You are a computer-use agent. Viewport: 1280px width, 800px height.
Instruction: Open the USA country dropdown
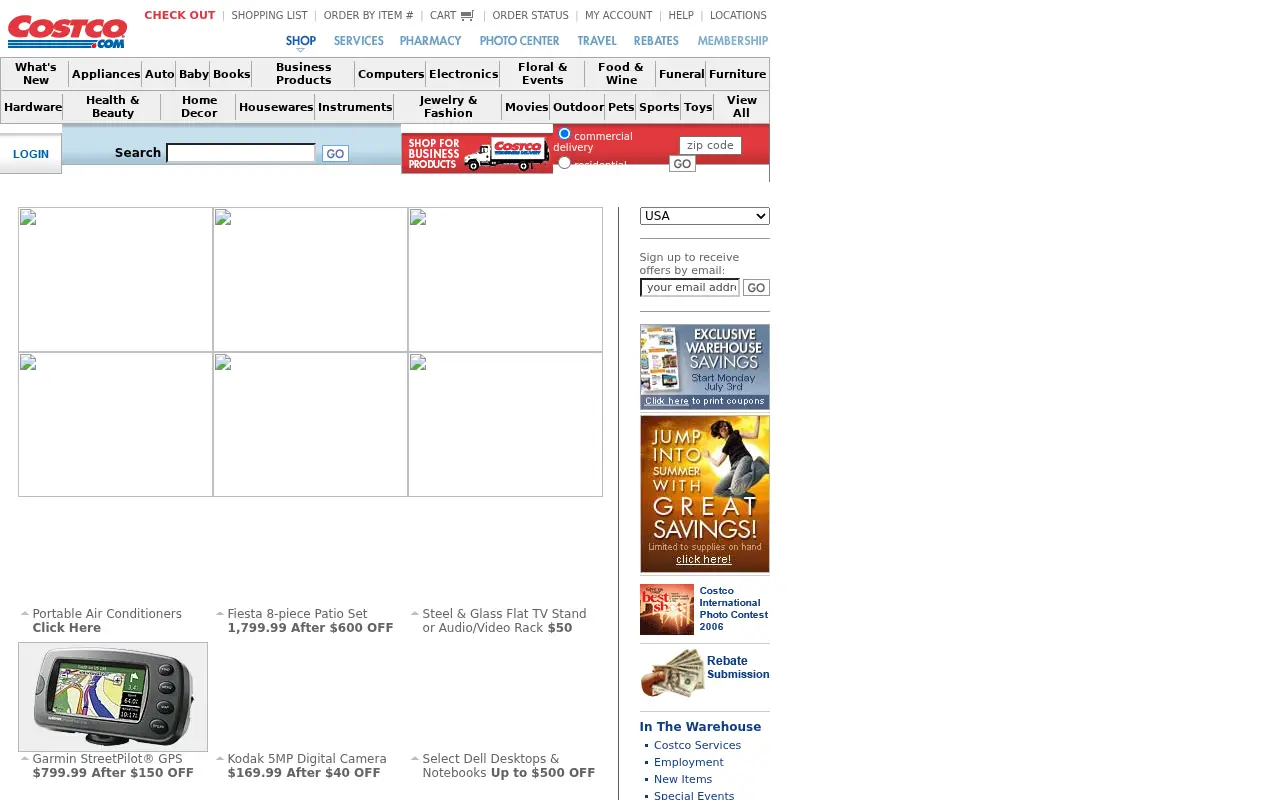[705, 216]
